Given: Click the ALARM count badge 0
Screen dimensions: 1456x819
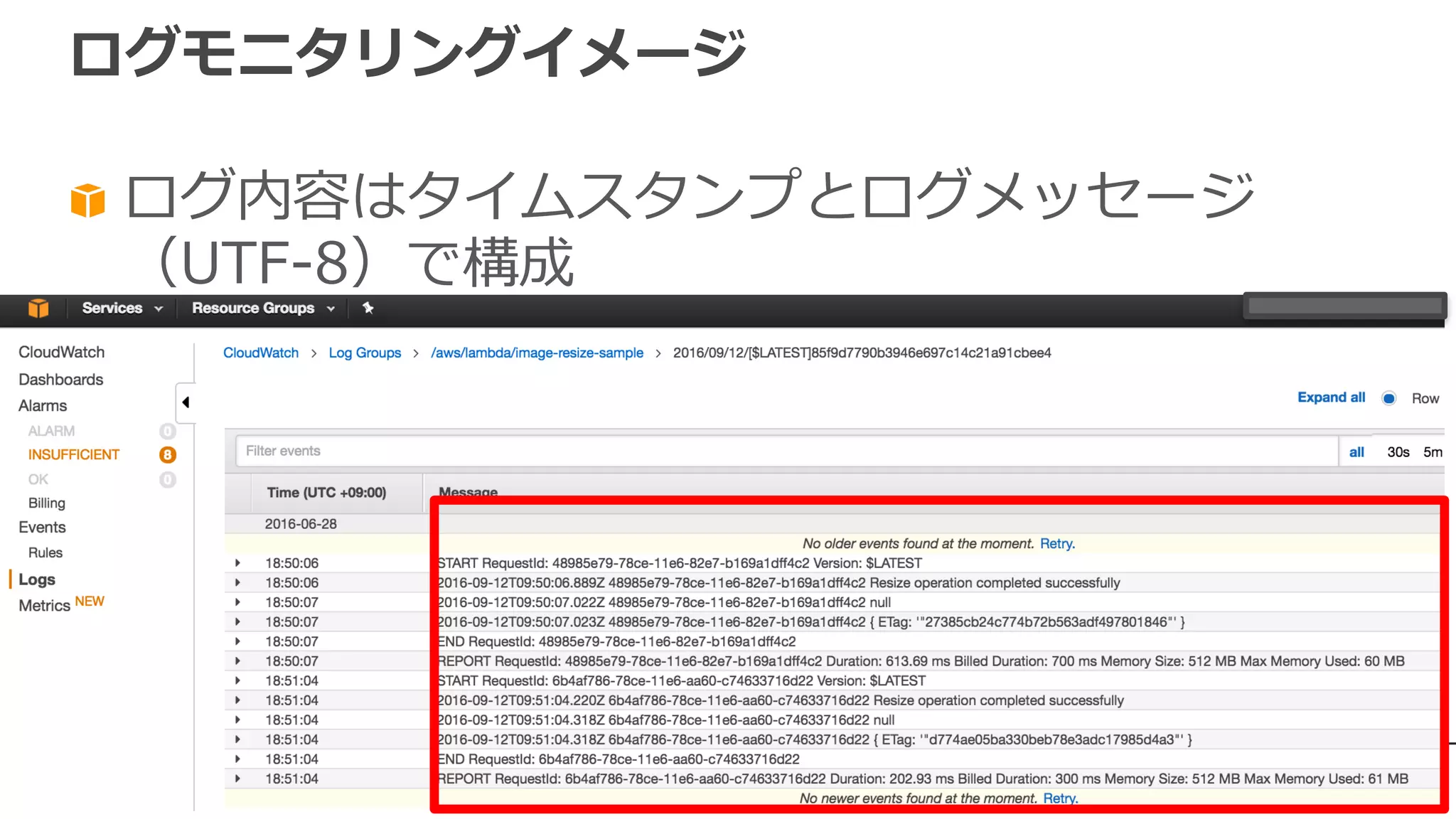Looking at the screenshot, I should 168,432.
